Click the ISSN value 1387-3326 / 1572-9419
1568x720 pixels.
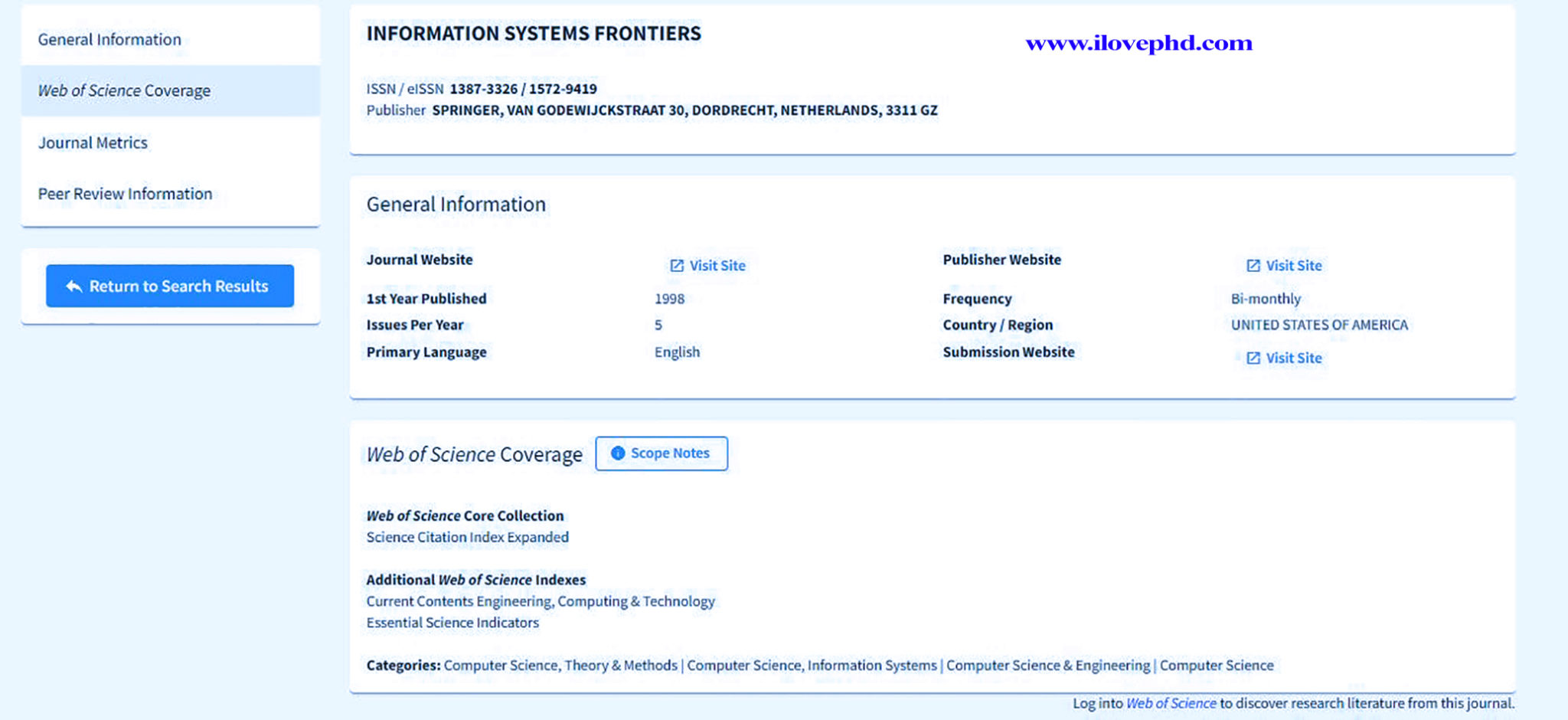tap(523, 88)
